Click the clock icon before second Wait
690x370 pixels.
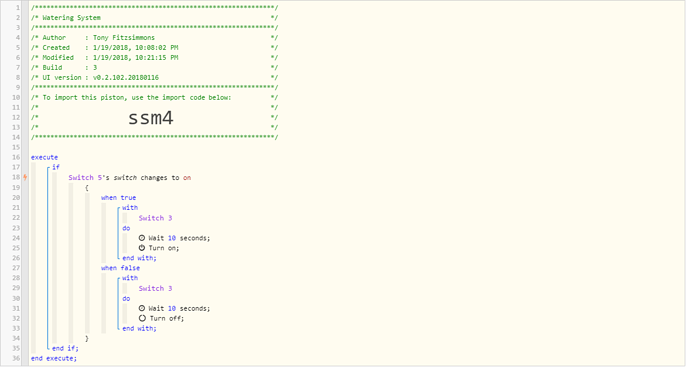click(x=142, y=308)
